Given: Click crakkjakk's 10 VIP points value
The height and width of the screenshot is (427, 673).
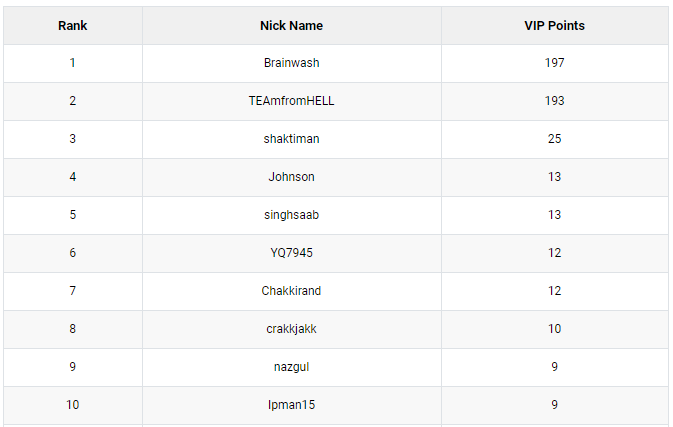Looking at the screenshot, I should [555, 329].
